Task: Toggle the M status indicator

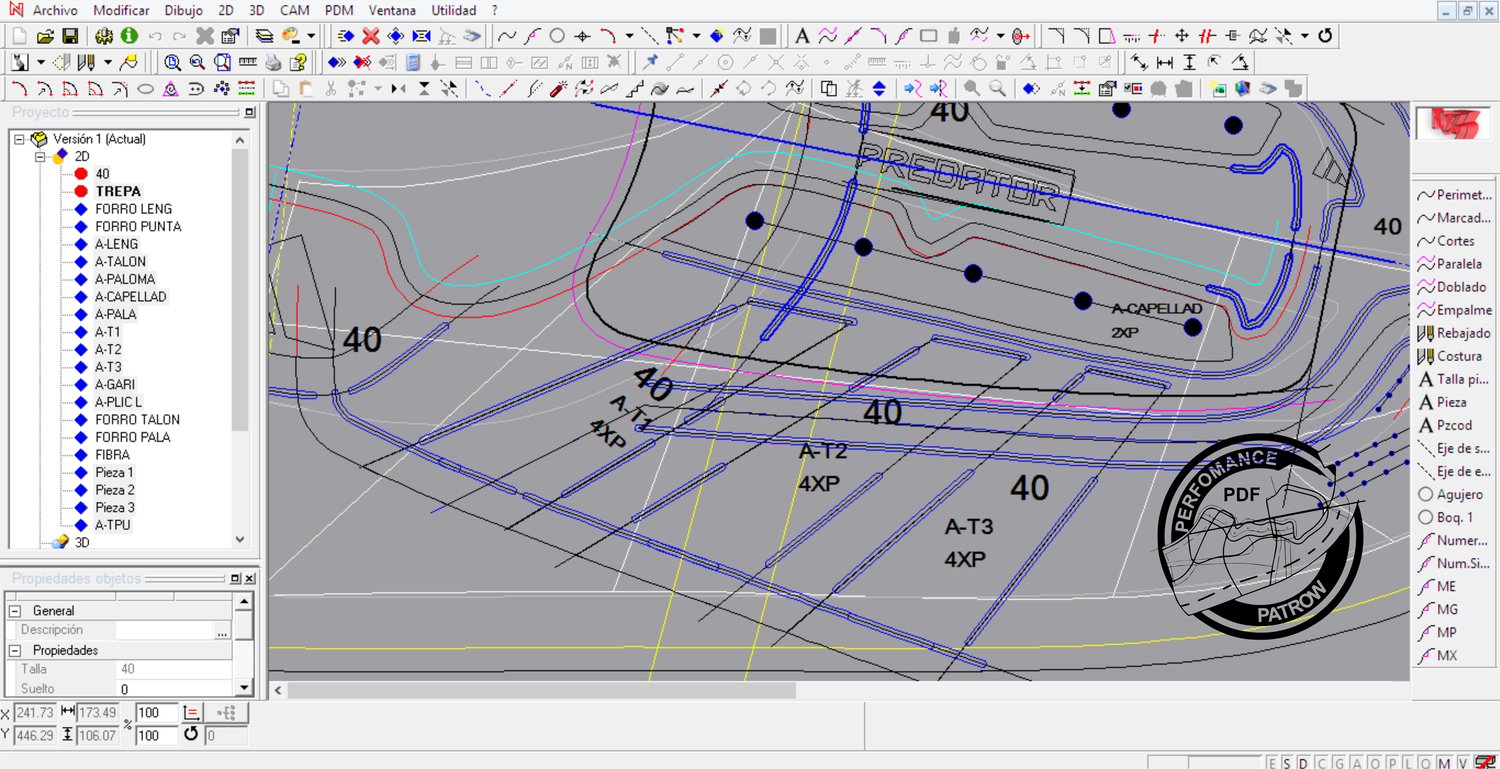Action: pos(1444,763)
